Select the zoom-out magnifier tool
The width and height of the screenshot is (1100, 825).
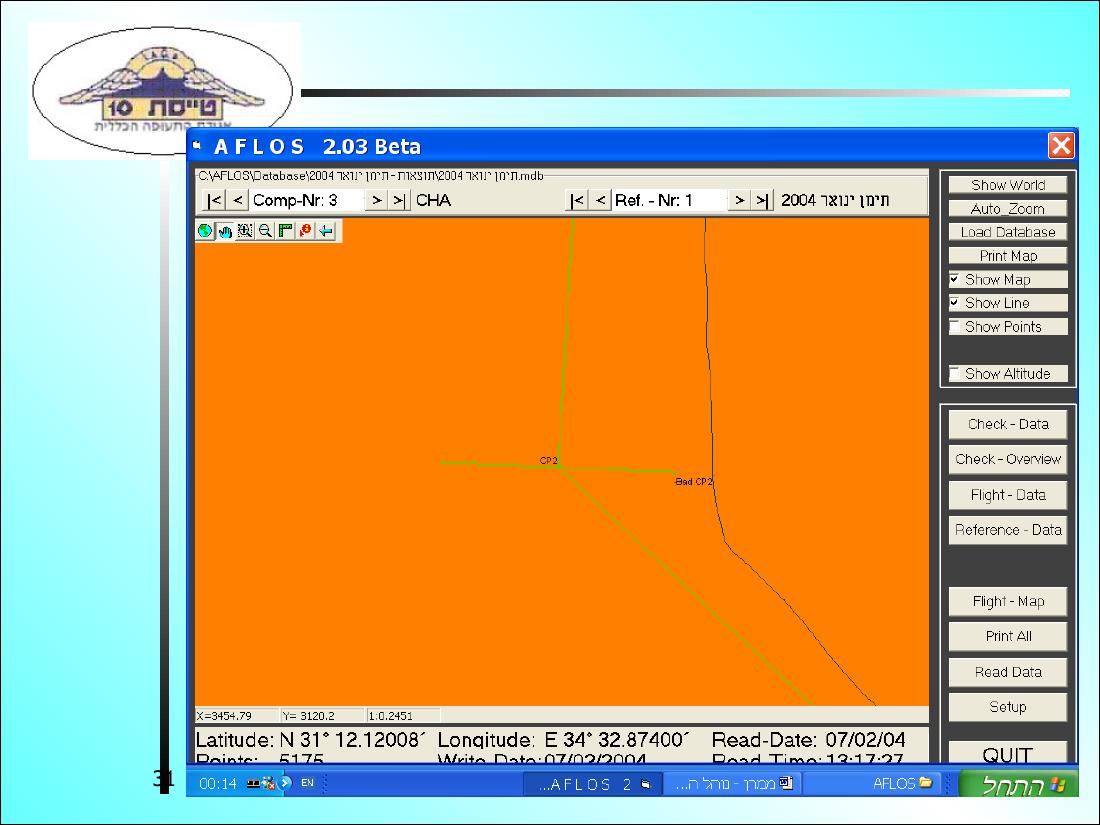click(265, 231)
